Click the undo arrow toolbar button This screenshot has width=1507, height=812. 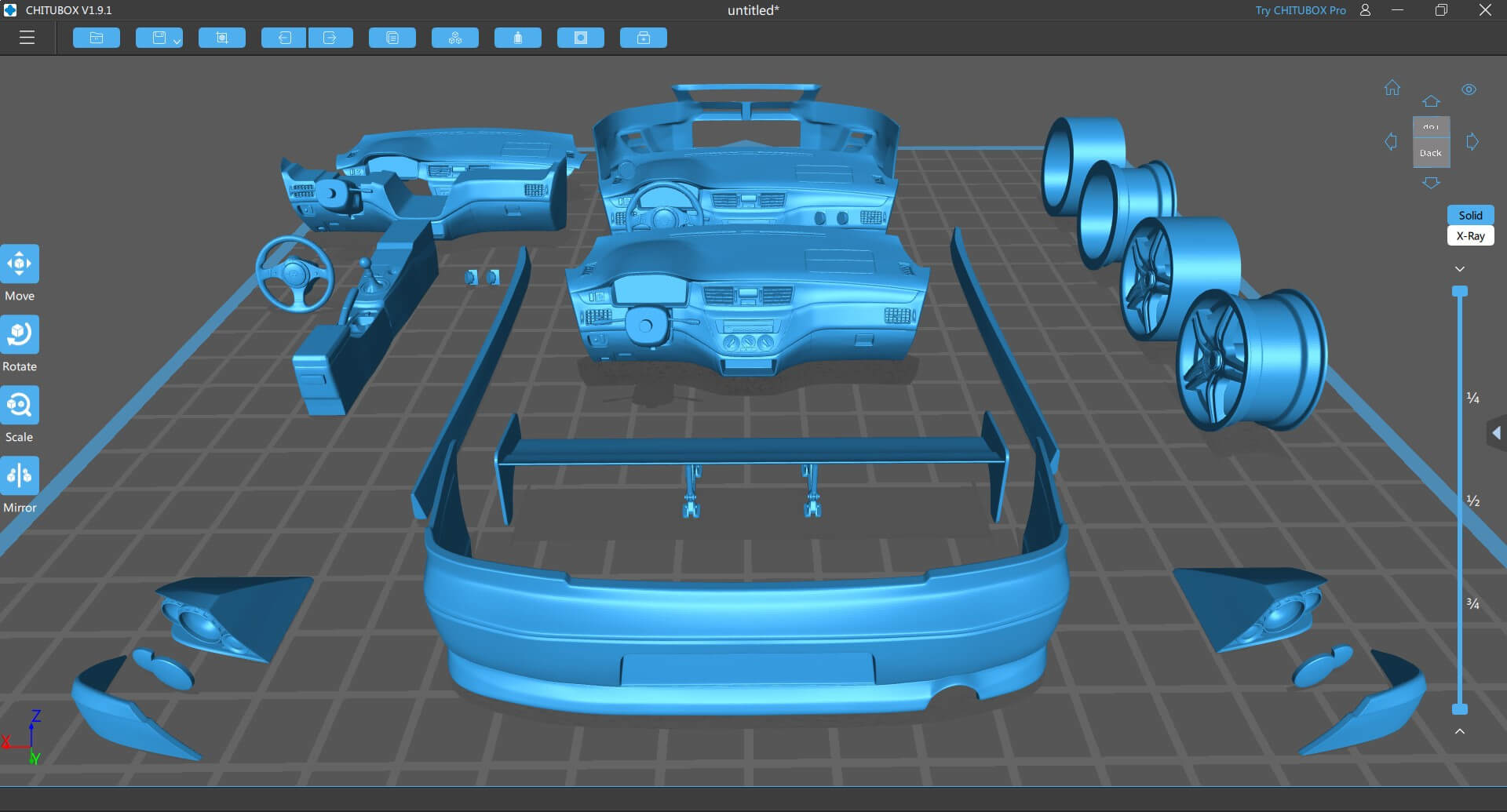point(284,38)
